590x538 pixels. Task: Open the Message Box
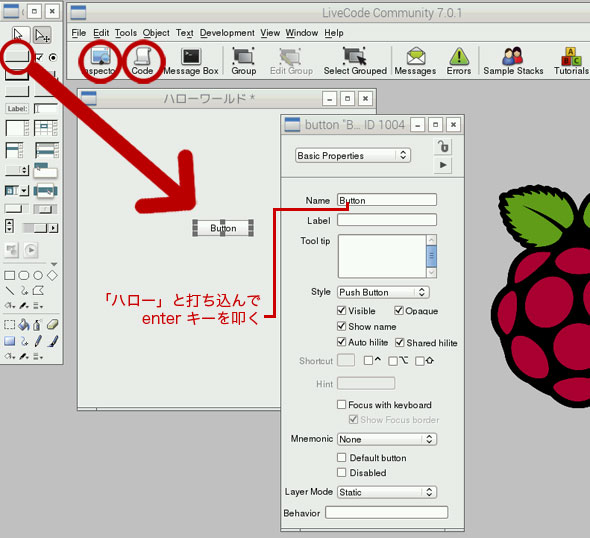191,61
